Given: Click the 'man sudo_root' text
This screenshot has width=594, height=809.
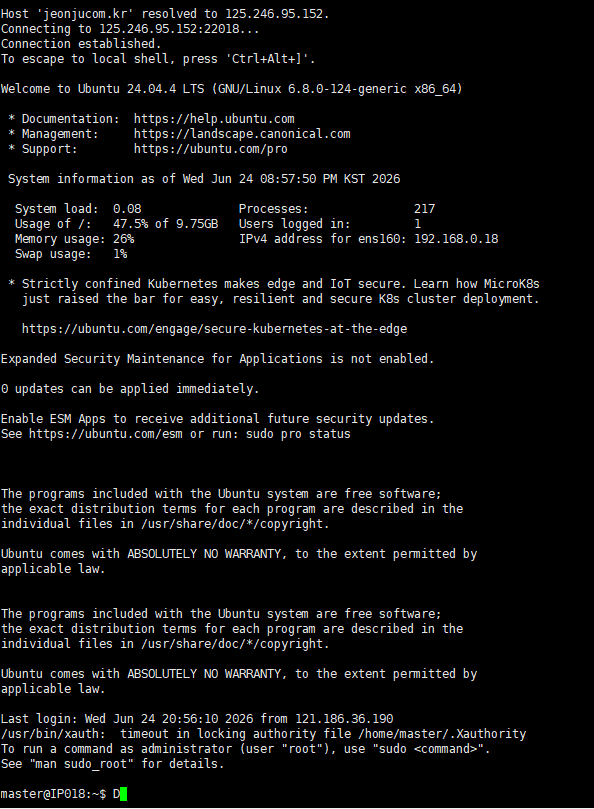Looking at the screenshot, I should point(85,764).
